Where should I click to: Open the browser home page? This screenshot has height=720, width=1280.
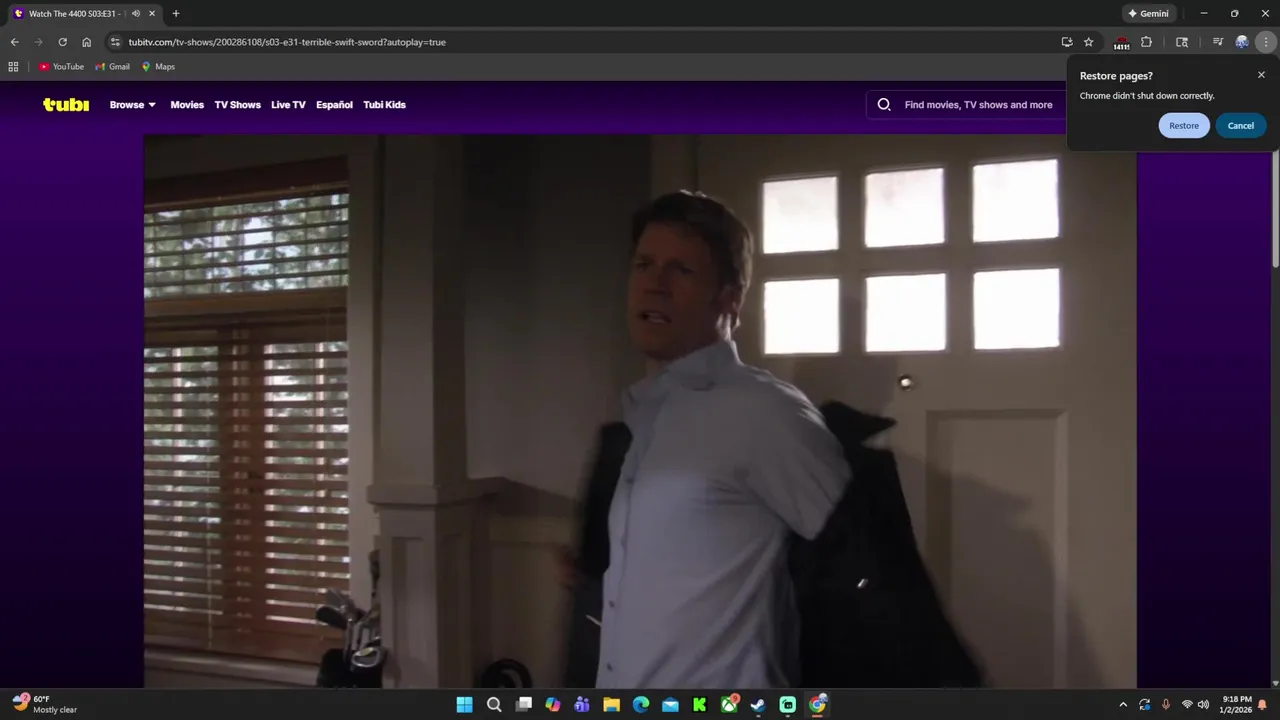(87, 42)
